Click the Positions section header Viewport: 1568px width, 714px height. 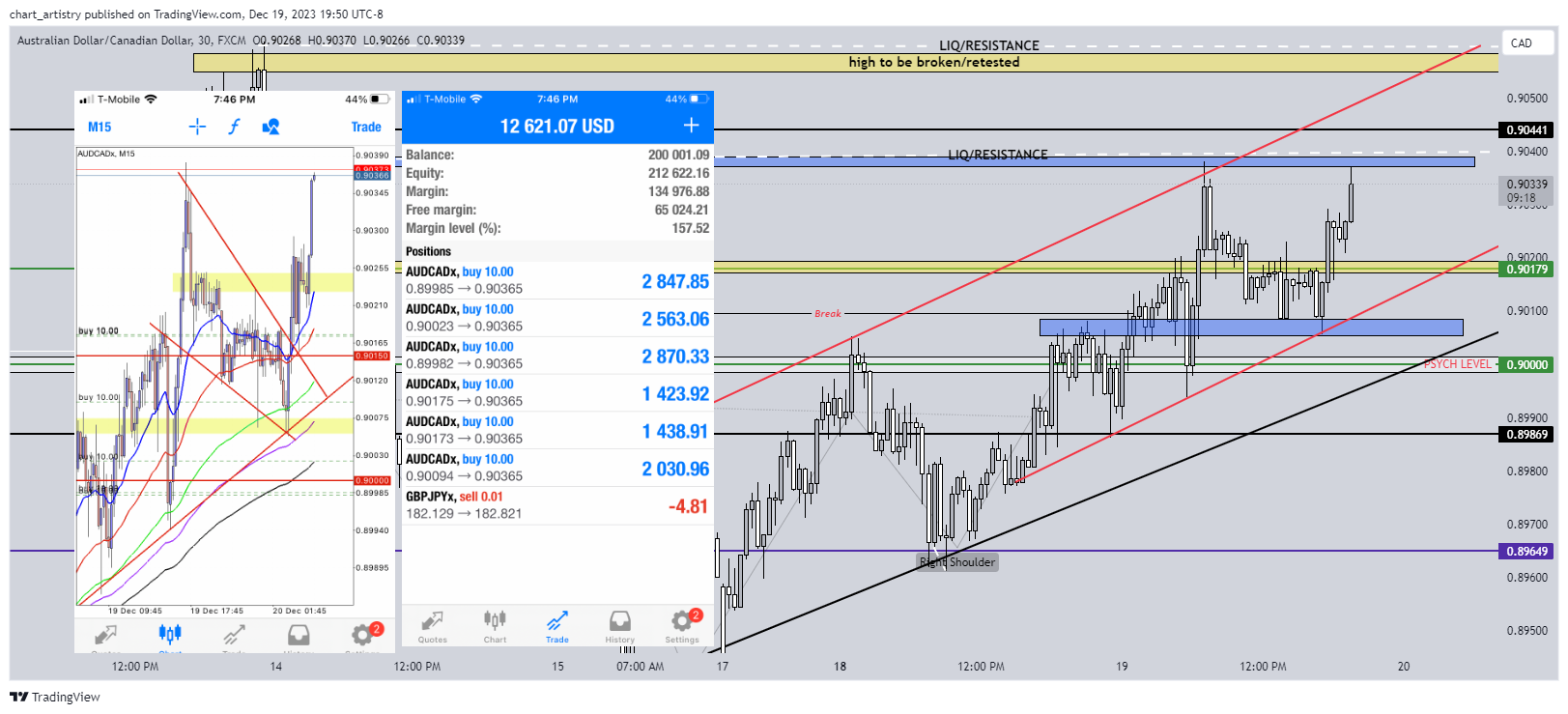(x=428, y=251)
